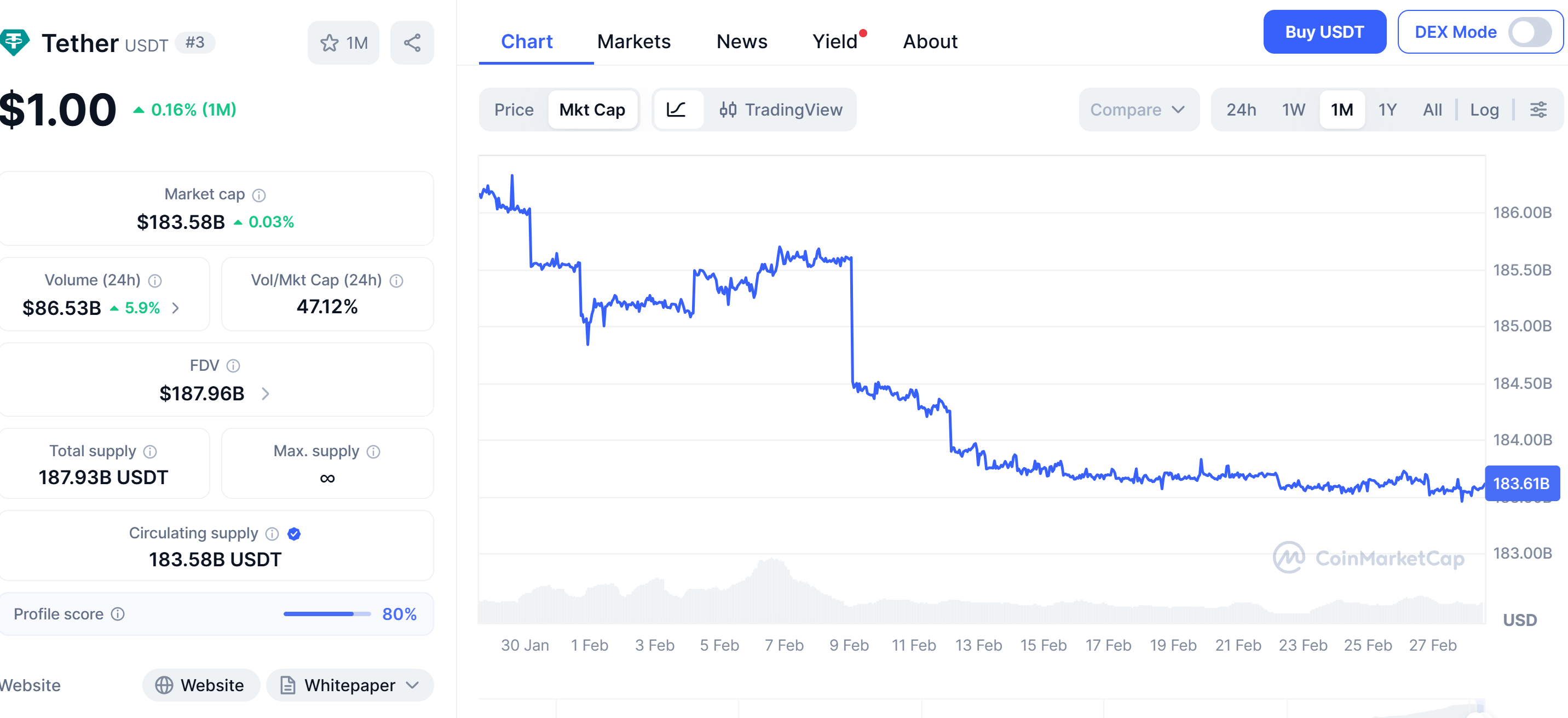Open the Compare dropdown
The width and height of the screenshot is (1568, 718).
click(x=1138, y=110)
